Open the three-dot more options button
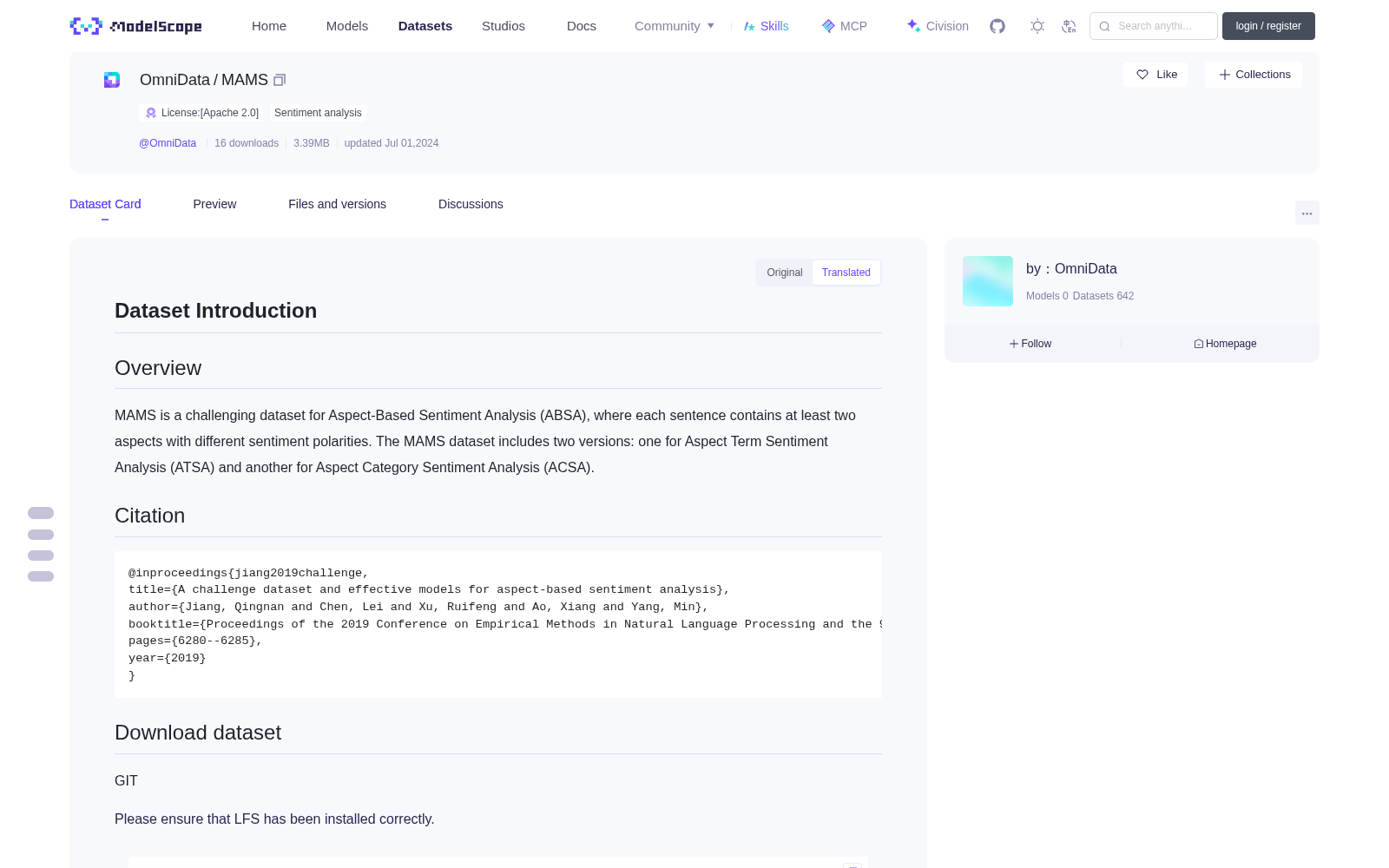 point(1307,213)
